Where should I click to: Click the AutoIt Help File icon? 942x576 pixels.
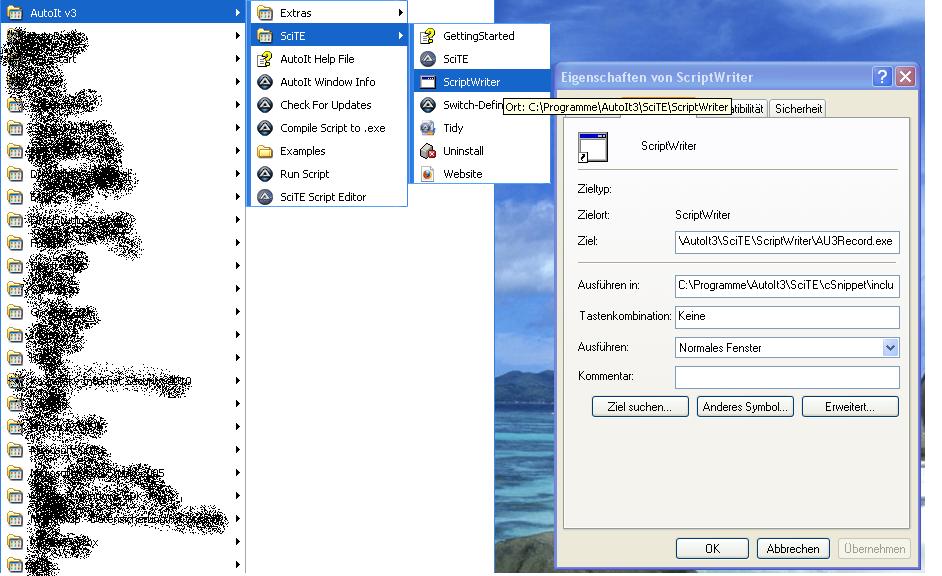pos(265,59)
